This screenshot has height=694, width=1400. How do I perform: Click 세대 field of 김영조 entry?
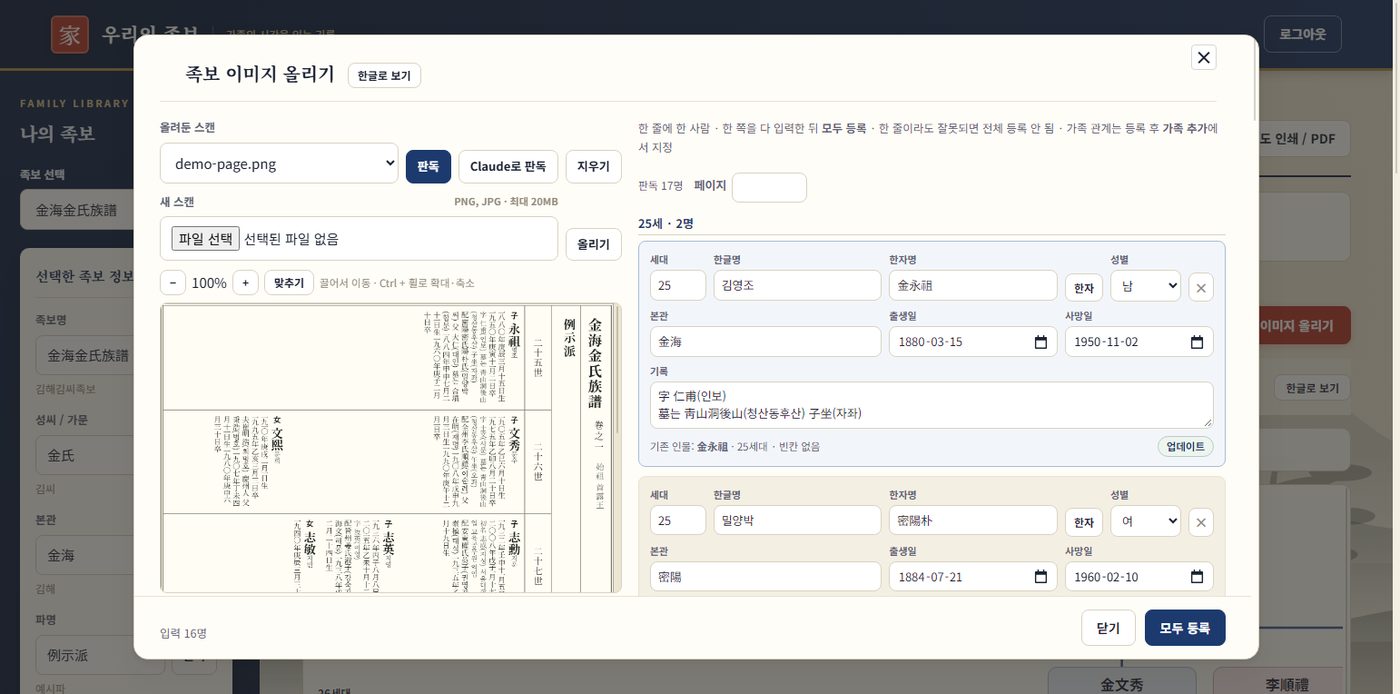[x=678, y=285]
